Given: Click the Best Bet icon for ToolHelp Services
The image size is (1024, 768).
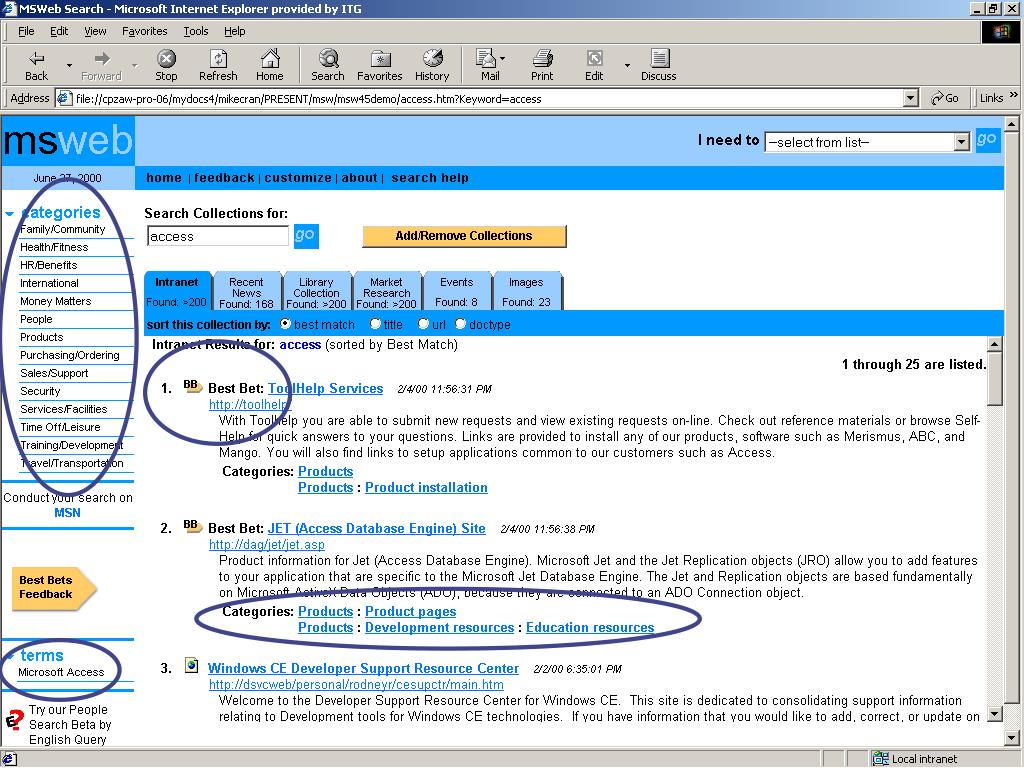Looking at the screenshot, I should tap(192, 386).
